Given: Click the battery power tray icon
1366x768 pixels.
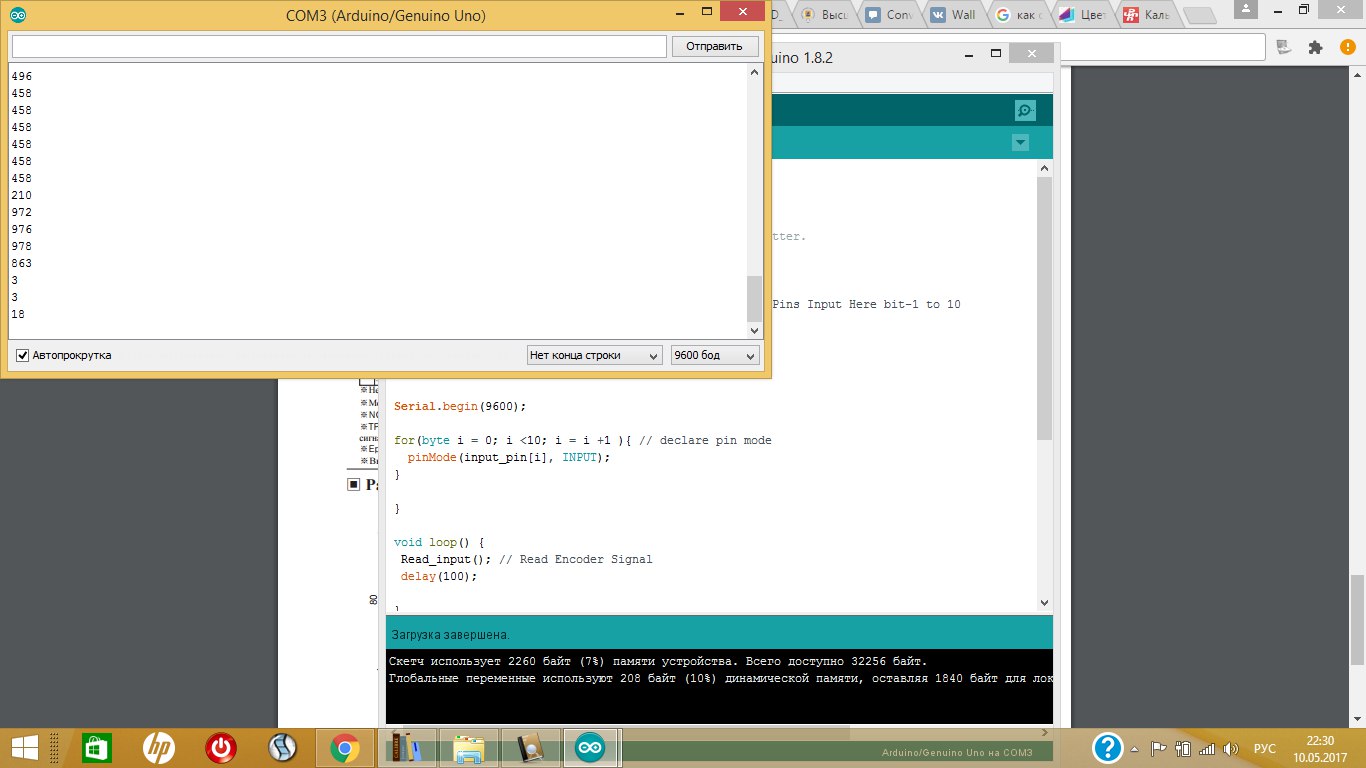Looking at the screenshot, I should 1183,748.
